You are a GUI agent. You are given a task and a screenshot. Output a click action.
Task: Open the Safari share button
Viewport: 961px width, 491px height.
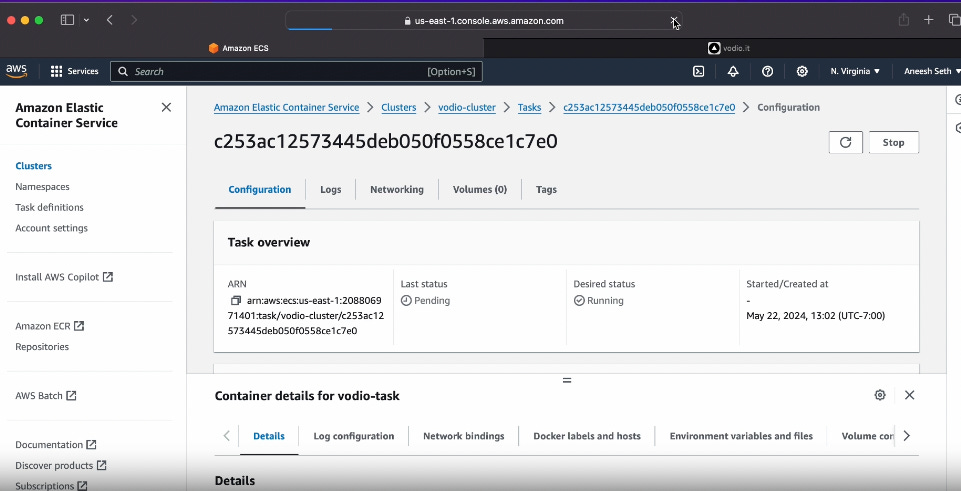click(904, 20)
